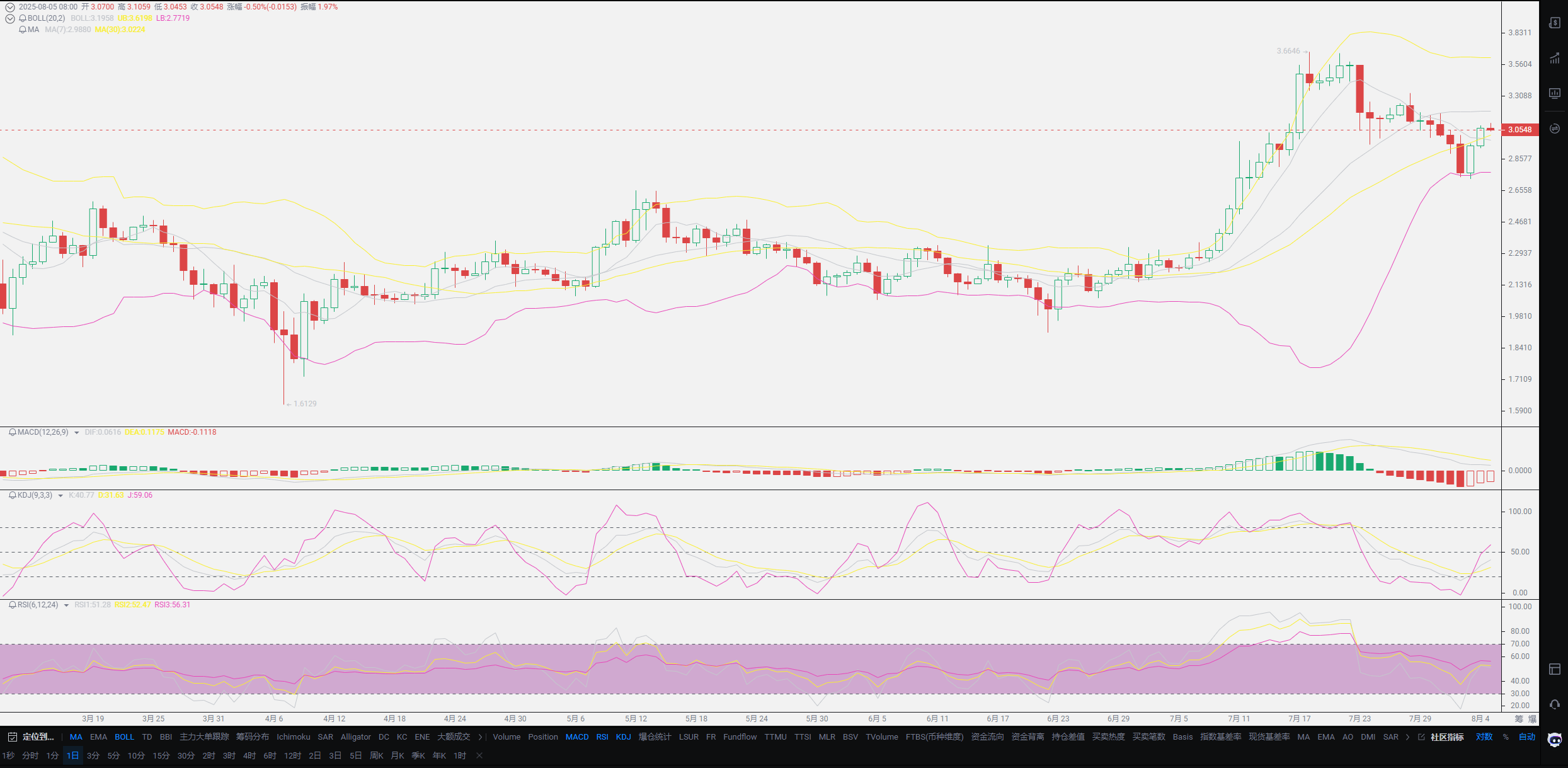
Task: Add the 资金流向 sub indicator
Action: pos(987,737)
